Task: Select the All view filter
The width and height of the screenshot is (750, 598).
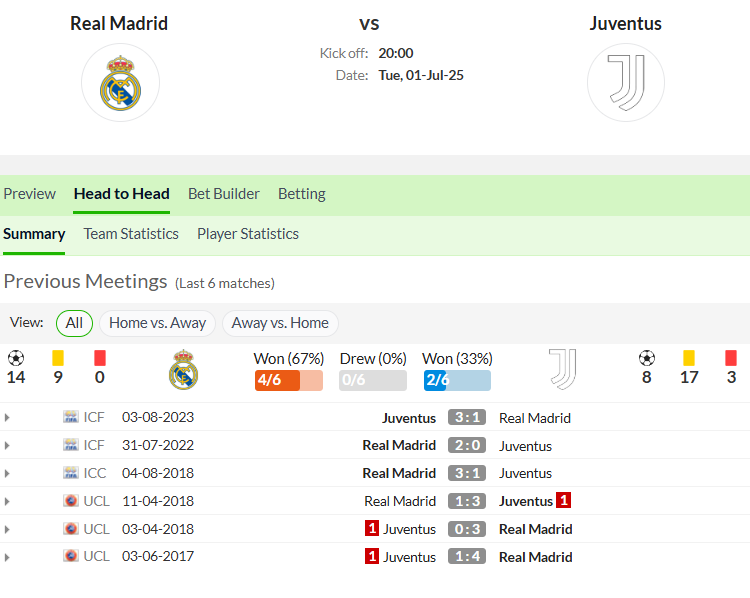Action: click(74, 323)
